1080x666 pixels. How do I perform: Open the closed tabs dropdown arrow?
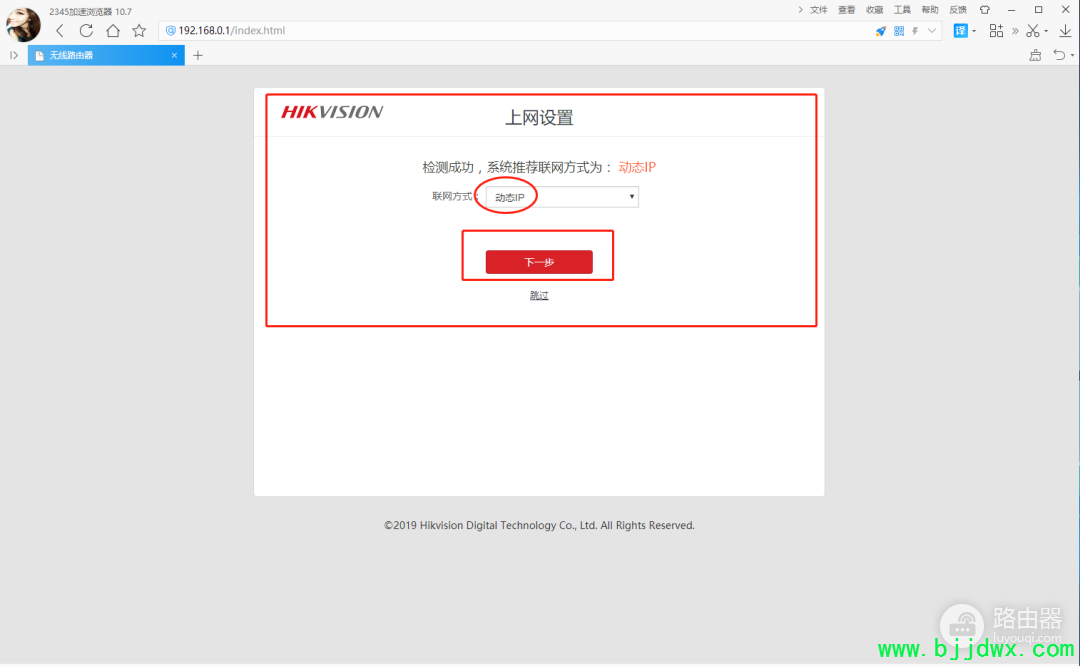coord(1072,55)
